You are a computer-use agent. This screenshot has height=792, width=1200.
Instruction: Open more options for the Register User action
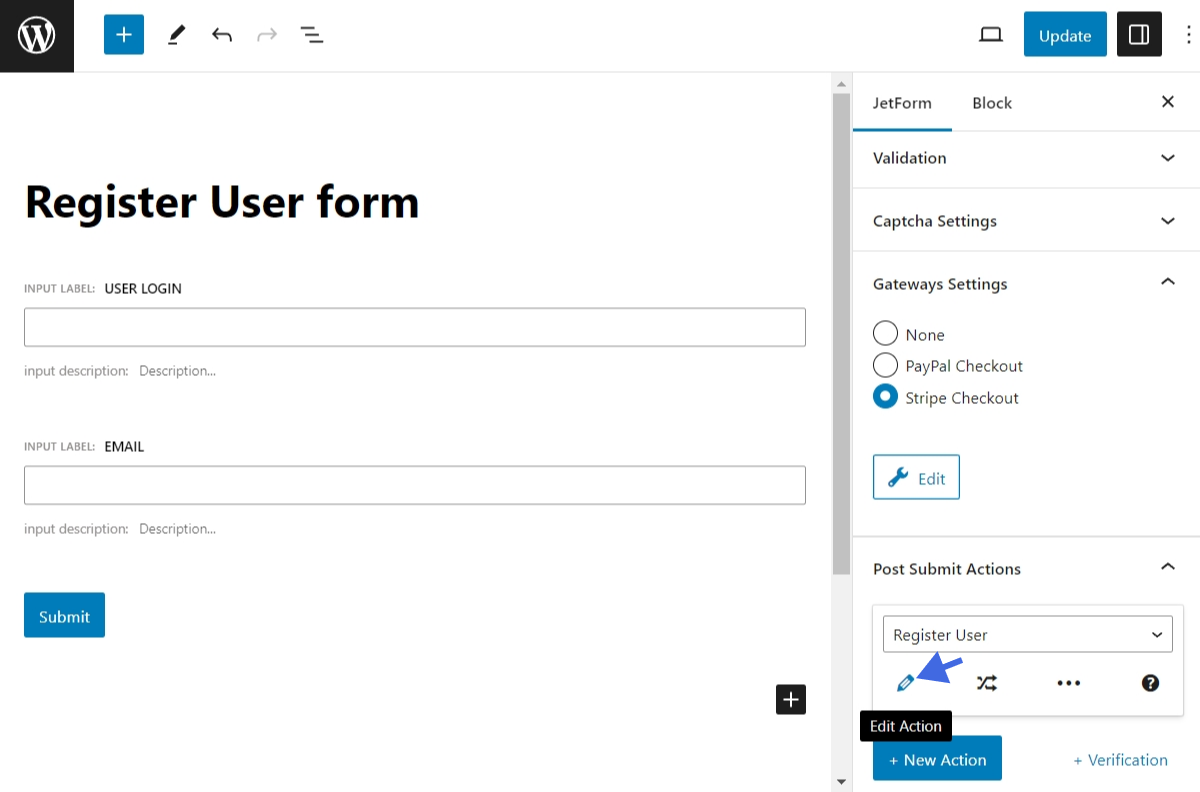tap(1068, 682)
